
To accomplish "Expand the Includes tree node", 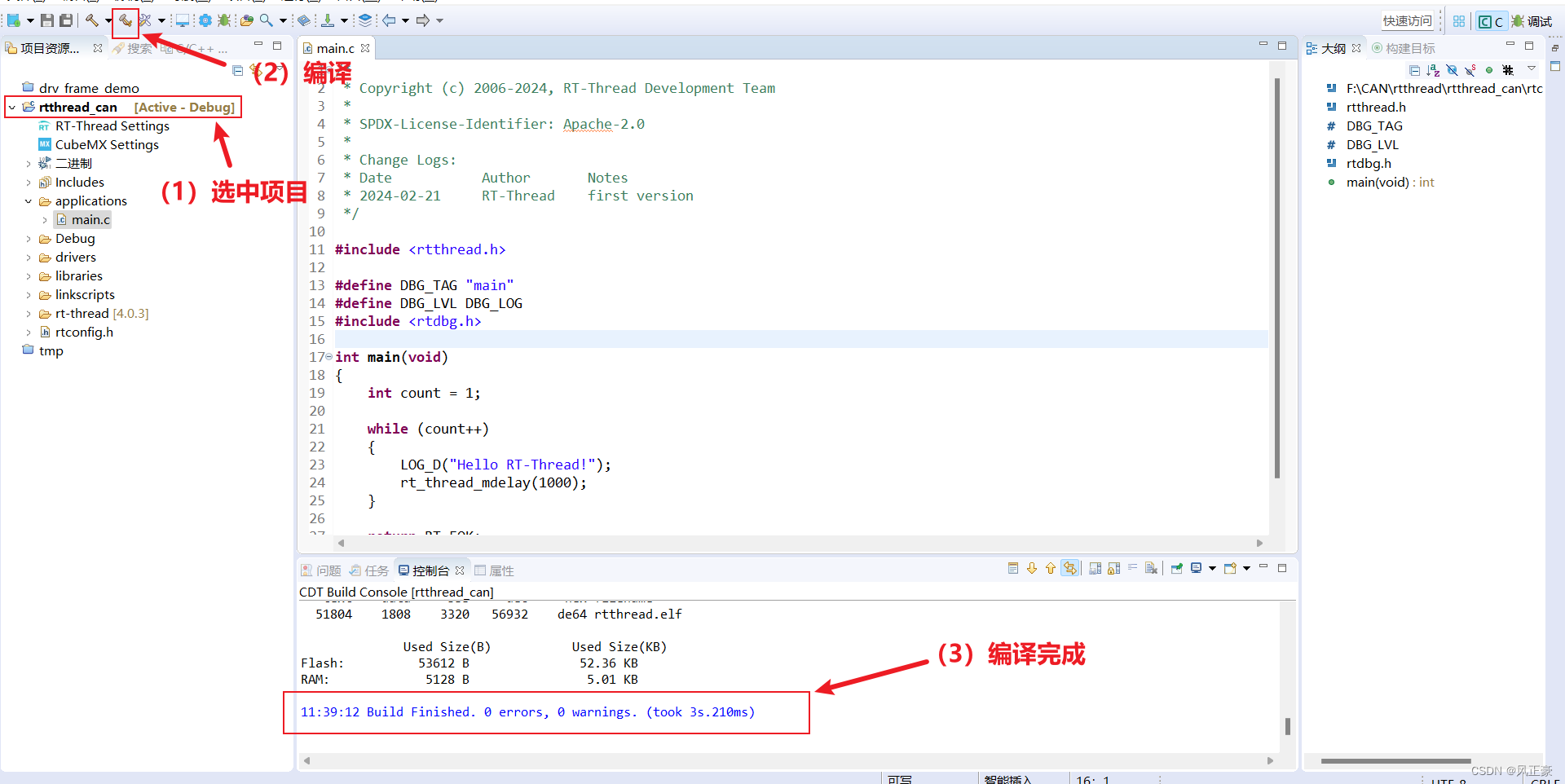I will (x=29, y=183).
